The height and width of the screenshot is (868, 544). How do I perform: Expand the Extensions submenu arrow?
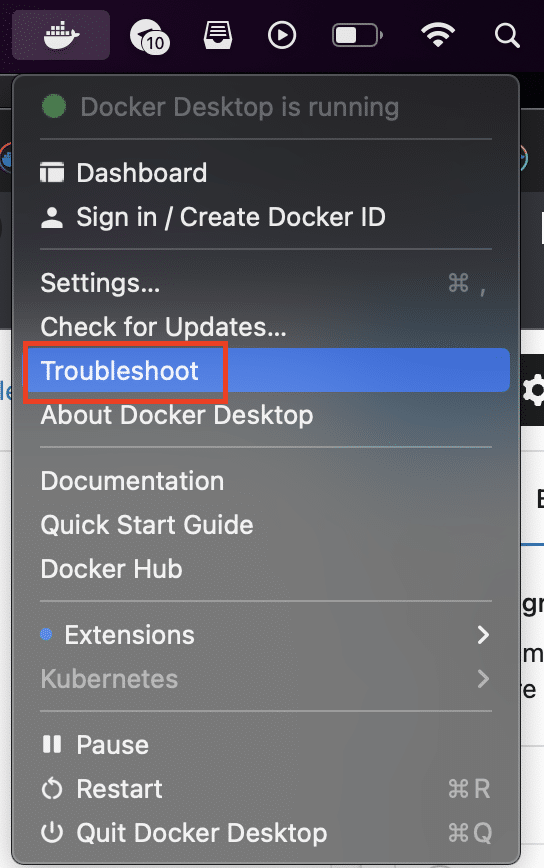483,635
